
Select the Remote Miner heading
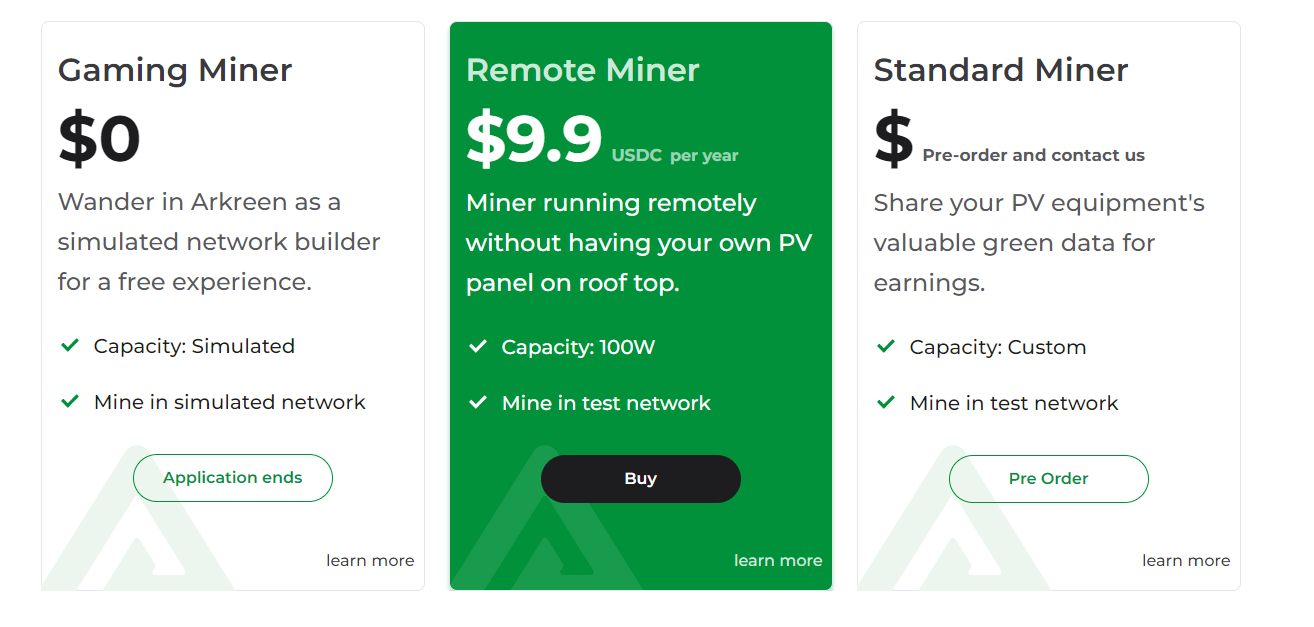pos(583,70)
